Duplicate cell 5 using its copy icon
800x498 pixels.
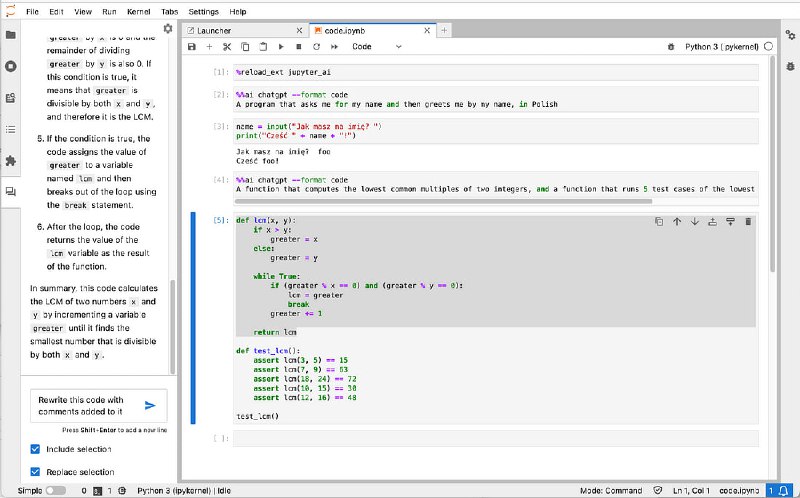coord(659,221)
